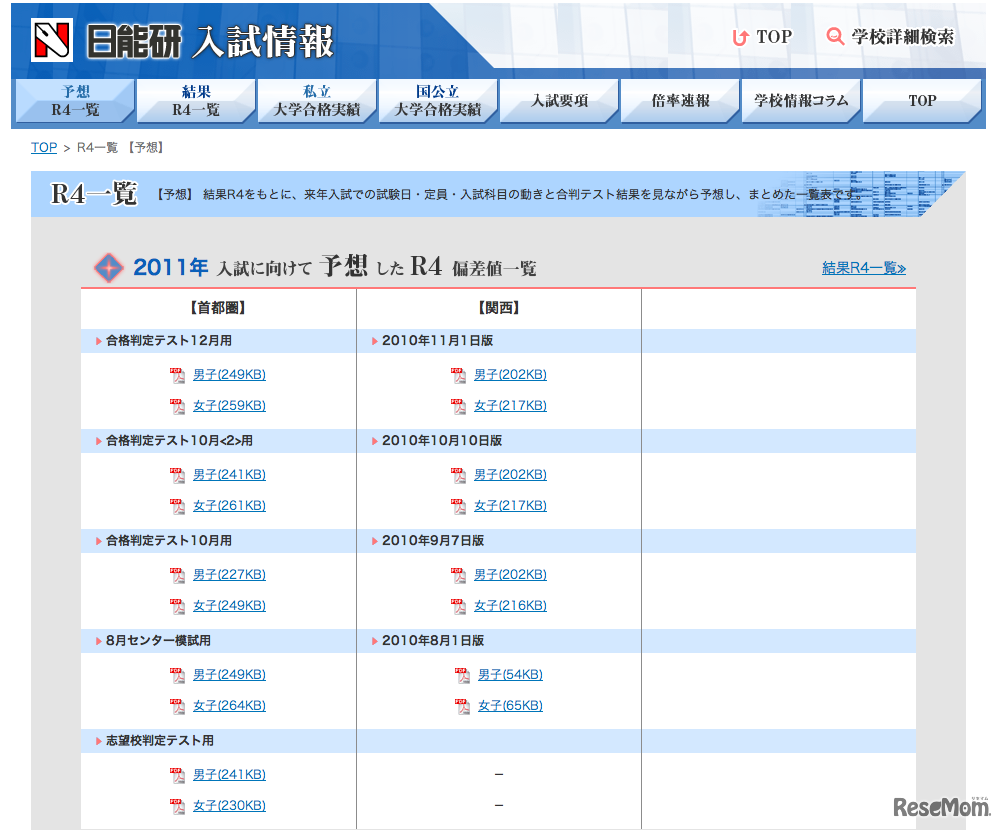
Task: Click PDF icon beside 女子(259KB) under 合格判定テスト12月用
Action: 177,405
